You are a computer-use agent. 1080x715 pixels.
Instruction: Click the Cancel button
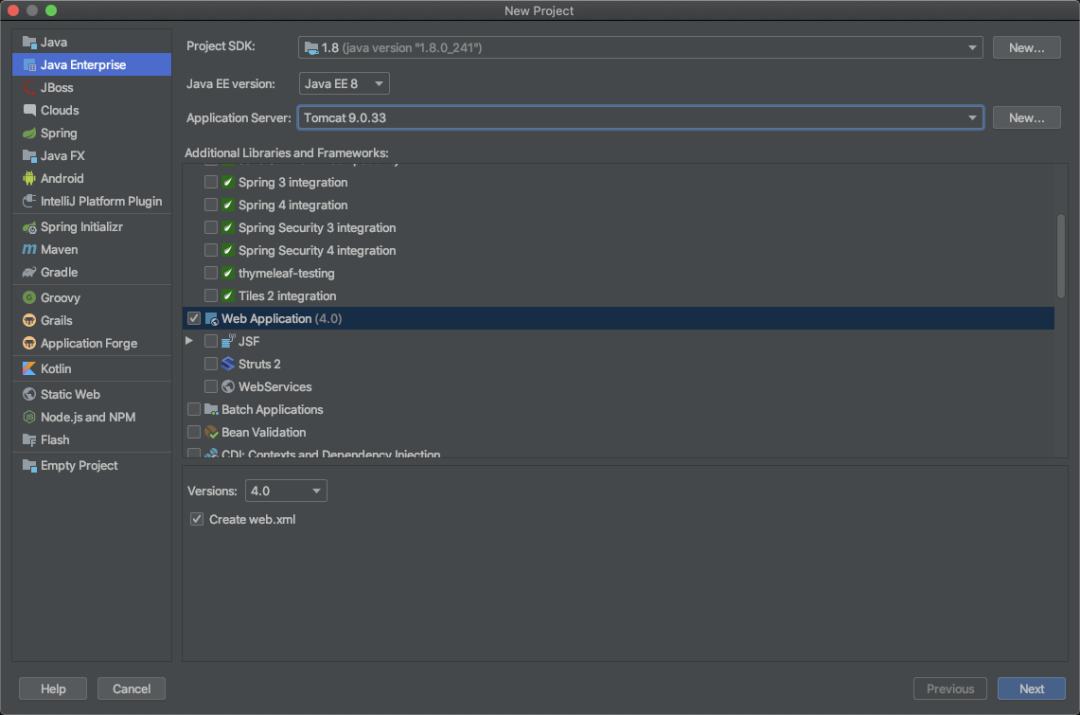point(132,689)
